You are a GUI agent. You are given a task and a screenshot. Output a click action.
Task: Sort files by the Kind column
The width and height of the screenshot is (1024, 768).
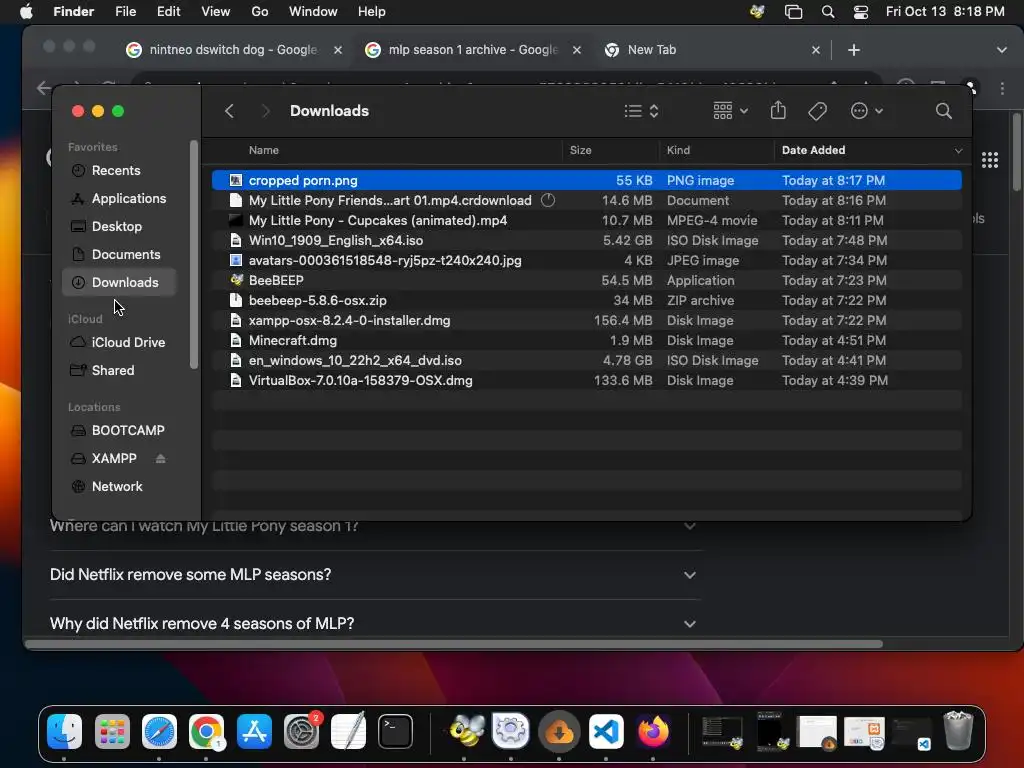click(678, 150)
